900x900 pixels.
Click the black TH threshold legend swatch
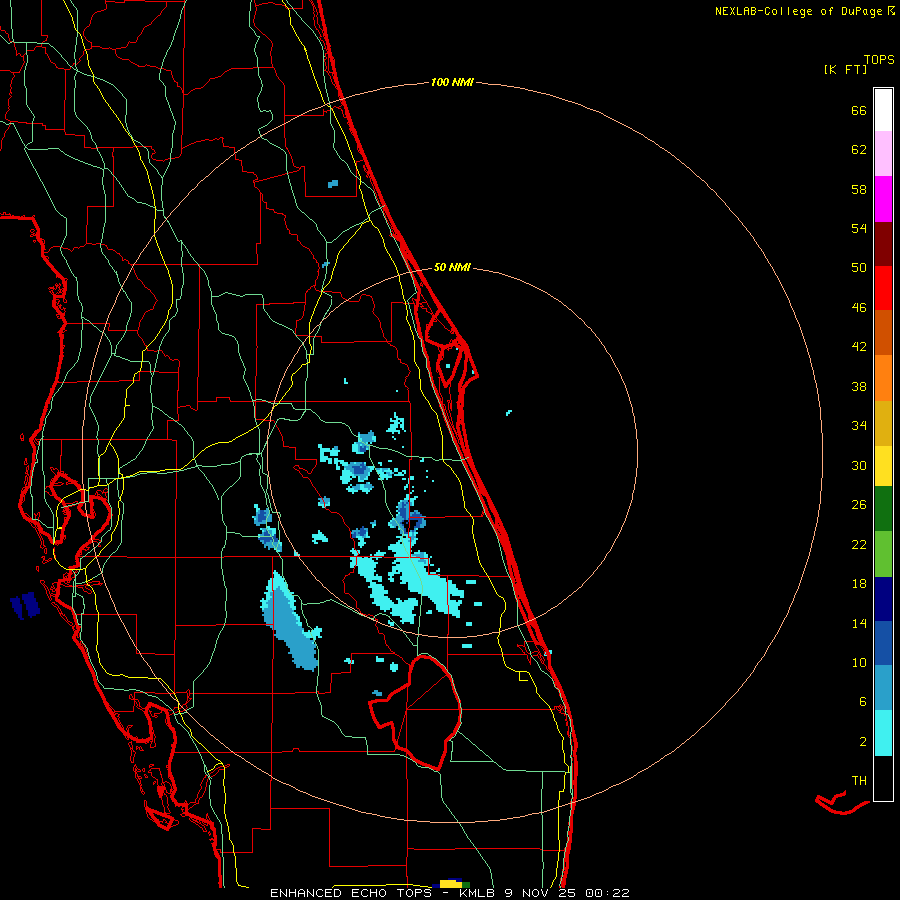(x=883, y=778)
